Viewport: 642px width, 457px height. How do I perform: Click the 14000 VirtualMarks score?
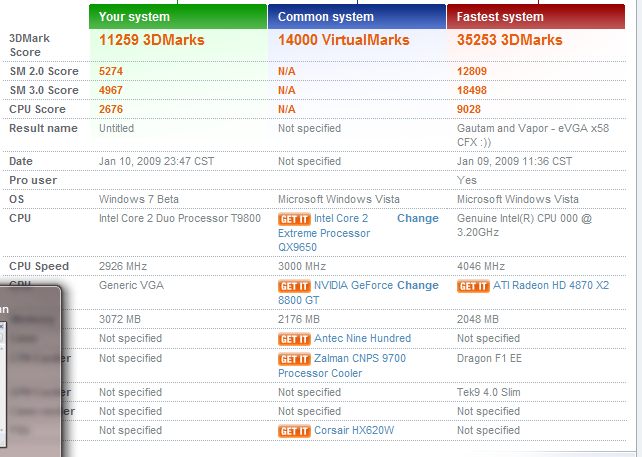[344, 40]
